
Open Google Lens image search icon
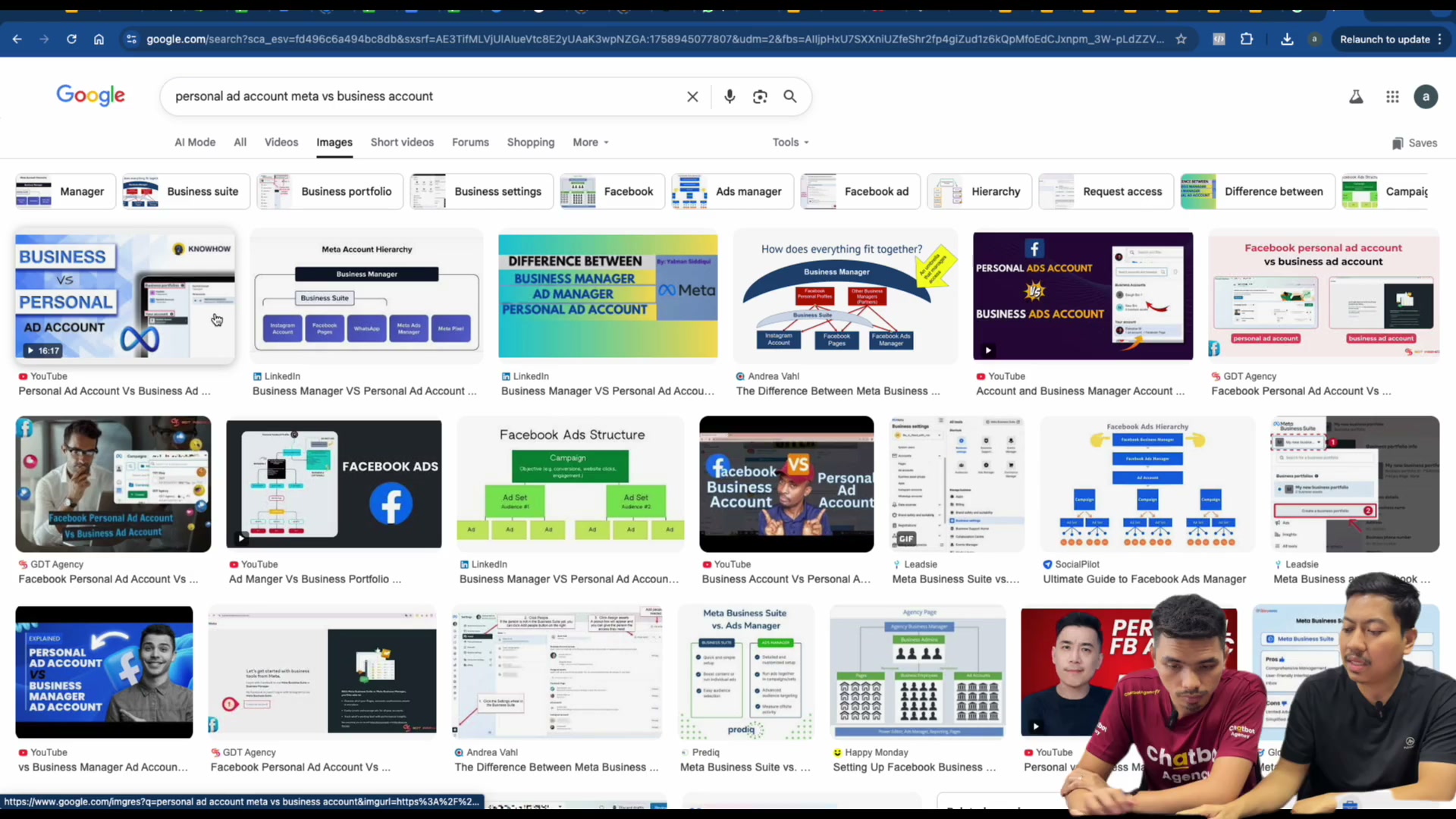click(x=760, y=96)
